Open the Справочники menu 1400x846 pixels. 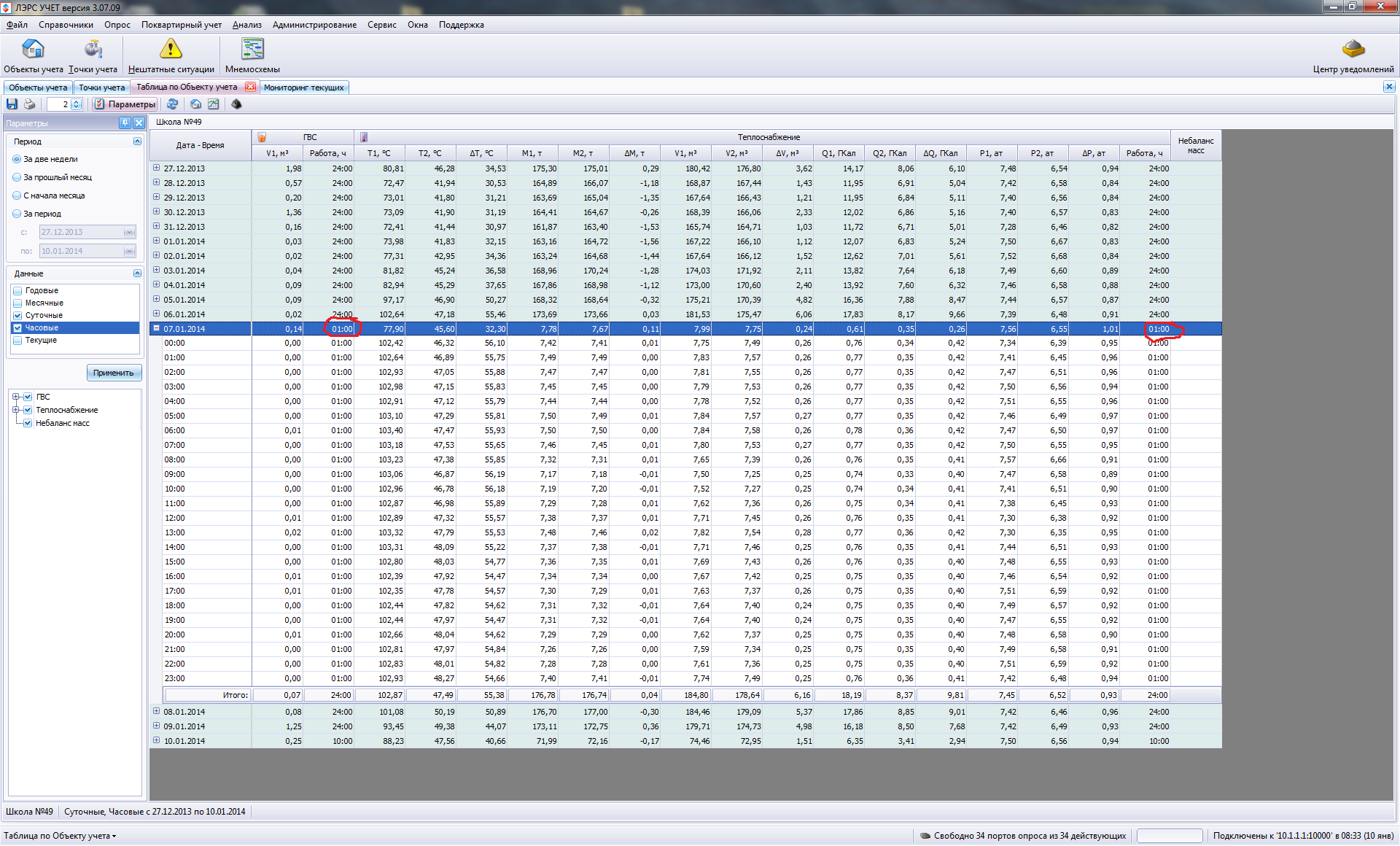(x=66, y=25)
